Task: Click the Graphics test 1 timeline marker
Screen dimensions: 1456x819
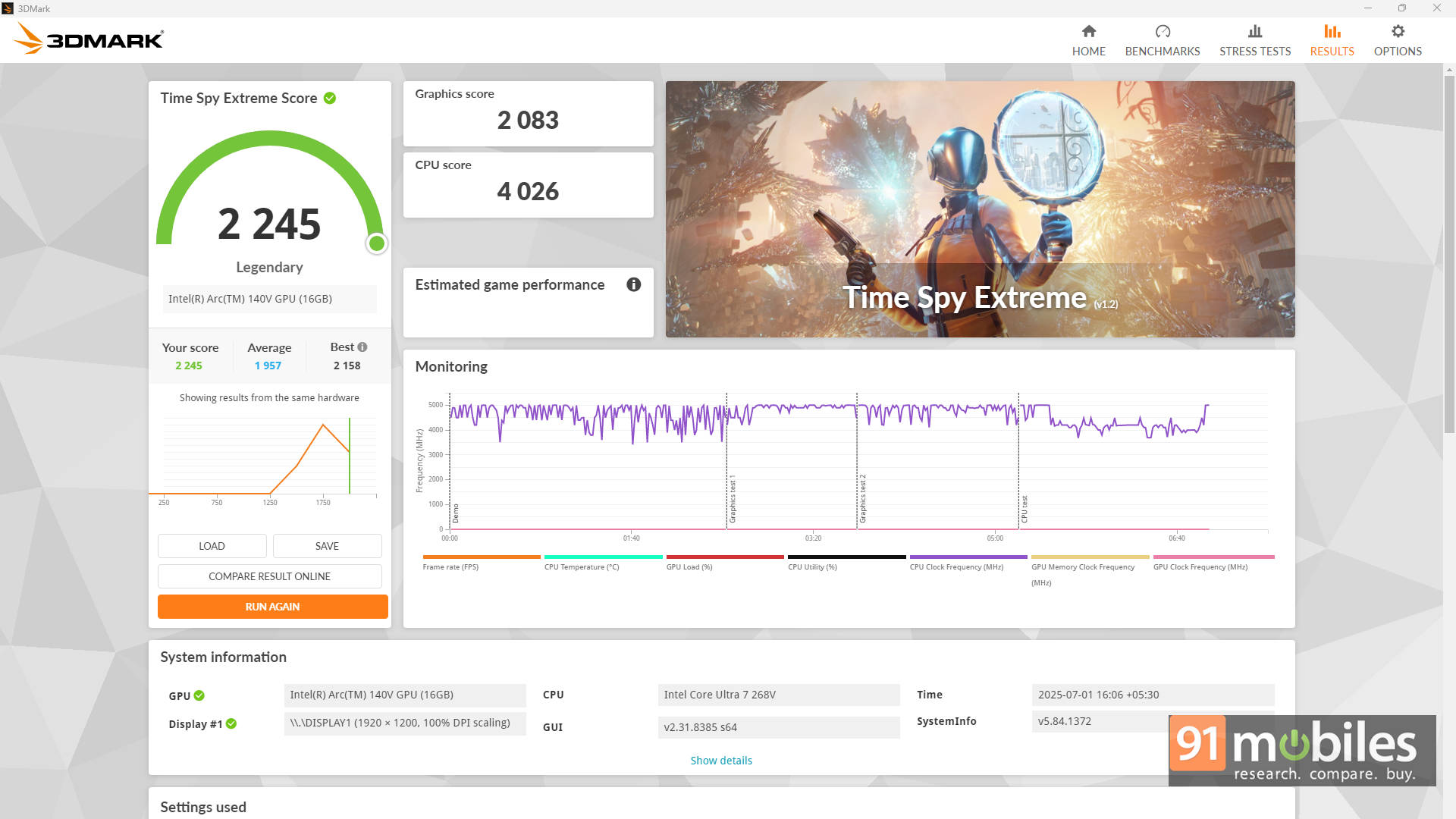Action: (x=732, y=499)
